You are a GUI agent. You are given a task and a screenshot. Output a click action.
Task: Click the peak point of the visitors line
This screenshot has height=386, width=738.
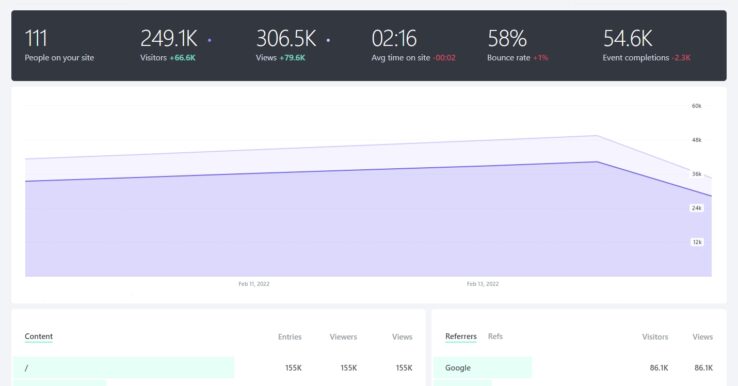596,162
